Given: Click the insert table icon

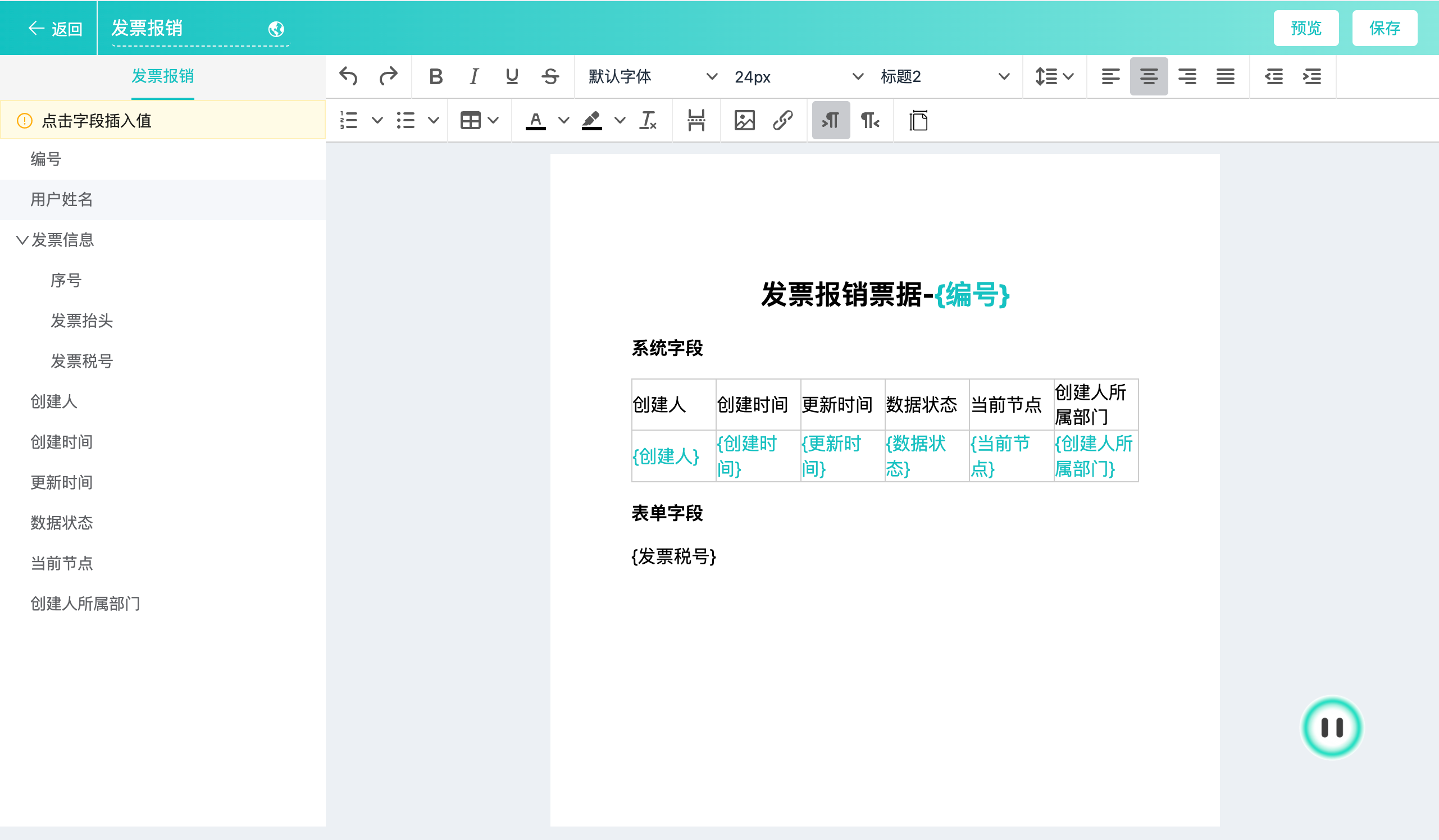Looking at the screenshot, I should pos(470,120).
